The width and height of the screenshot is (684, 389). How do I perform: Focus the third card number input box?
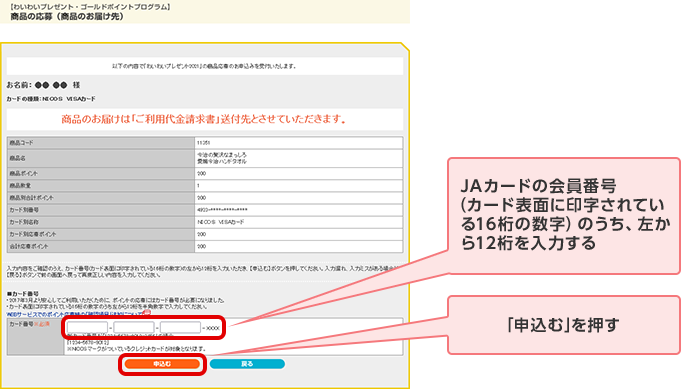tap(180, 328)
